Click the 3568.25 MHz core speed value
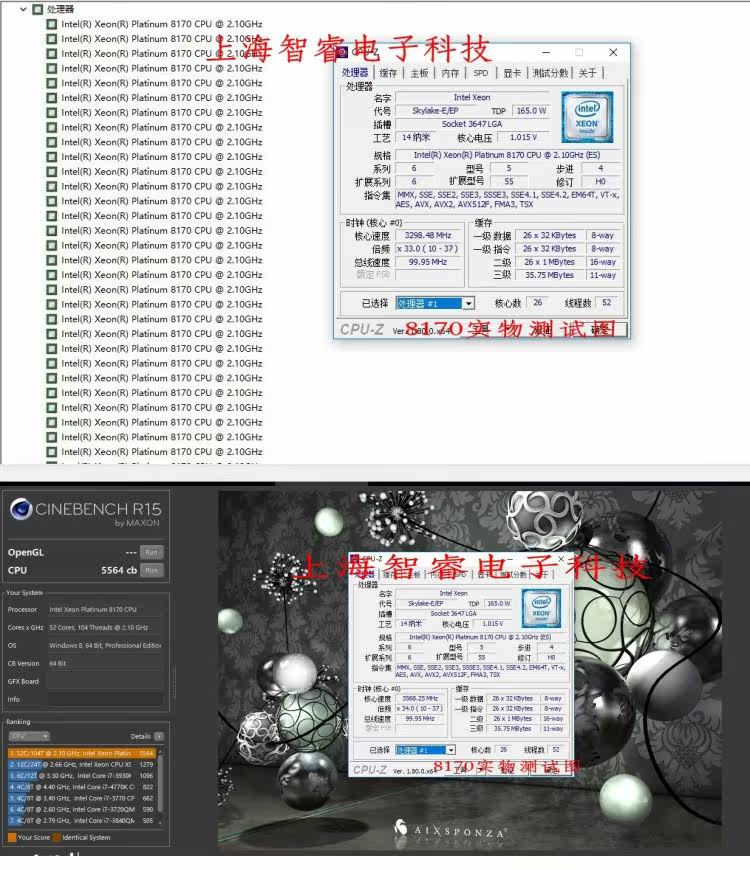750x870 pixels. (420, 699)
